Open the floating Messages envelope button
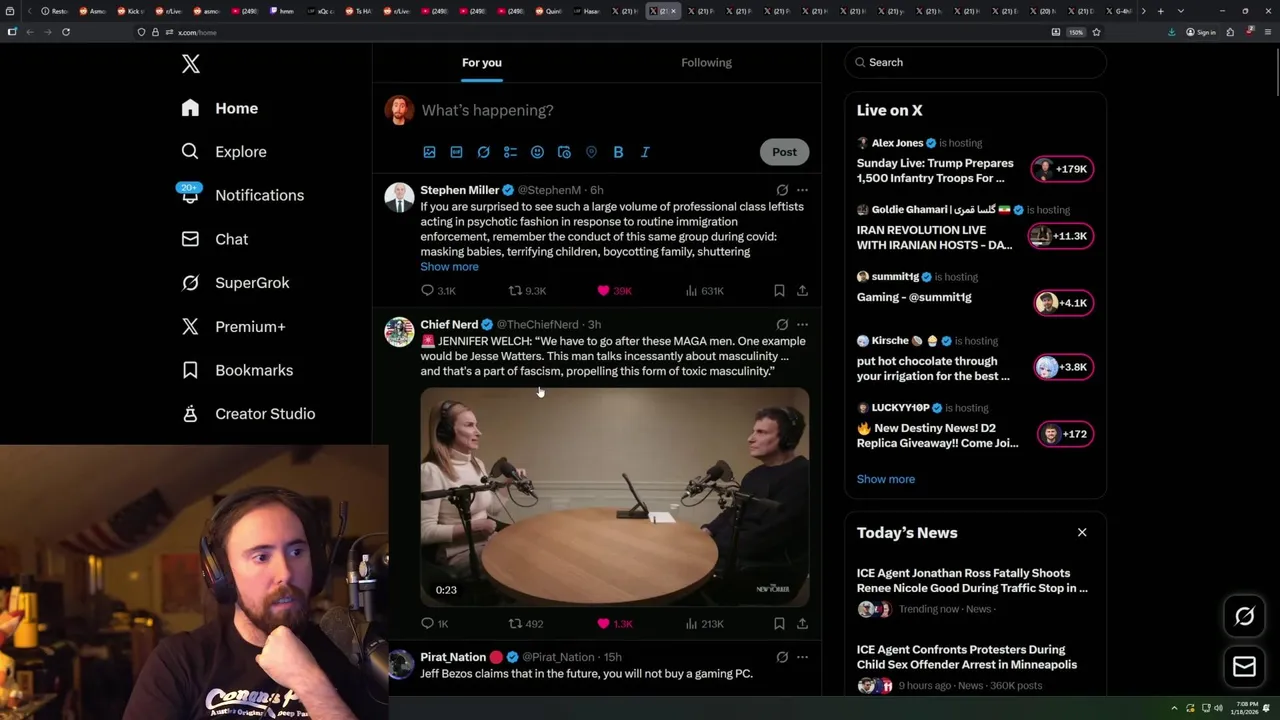The image size is (1280, 720). pos(1245,667)
